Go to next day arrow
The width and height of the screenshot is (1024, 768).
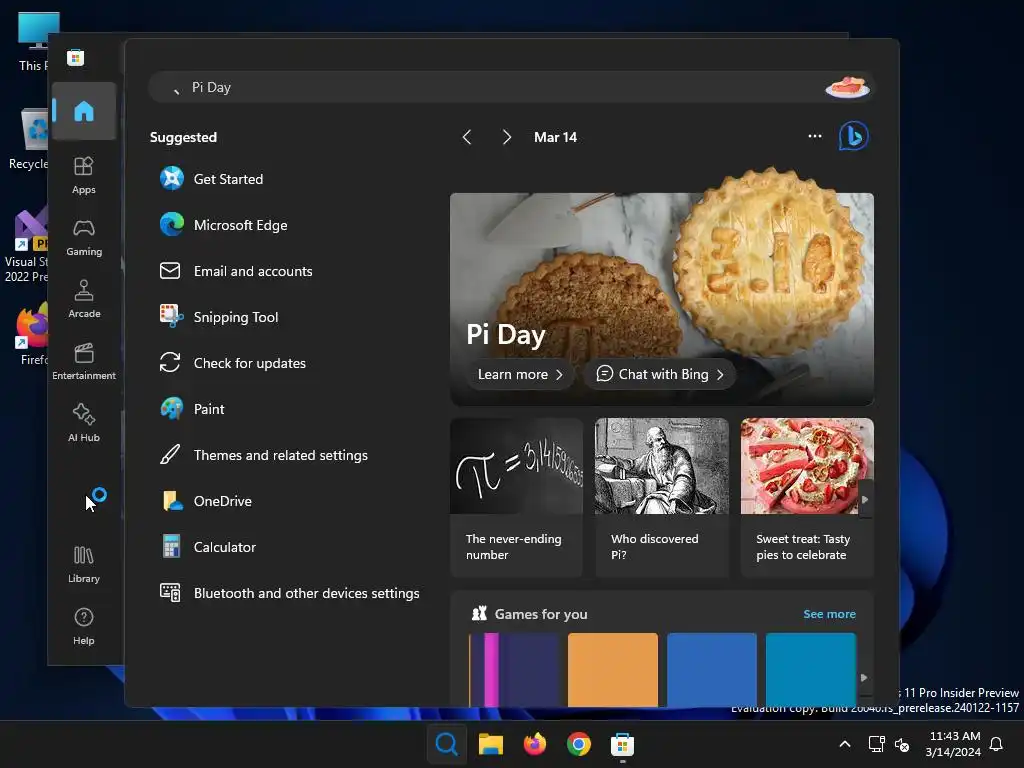(x=506, y=137)
